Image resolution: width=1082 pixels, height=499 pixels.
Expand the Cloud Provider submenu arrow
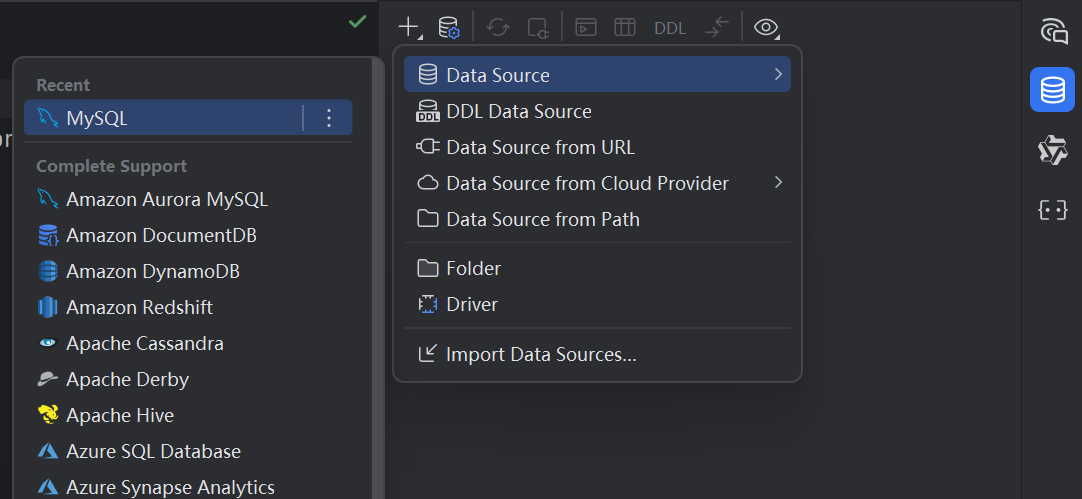778,182
